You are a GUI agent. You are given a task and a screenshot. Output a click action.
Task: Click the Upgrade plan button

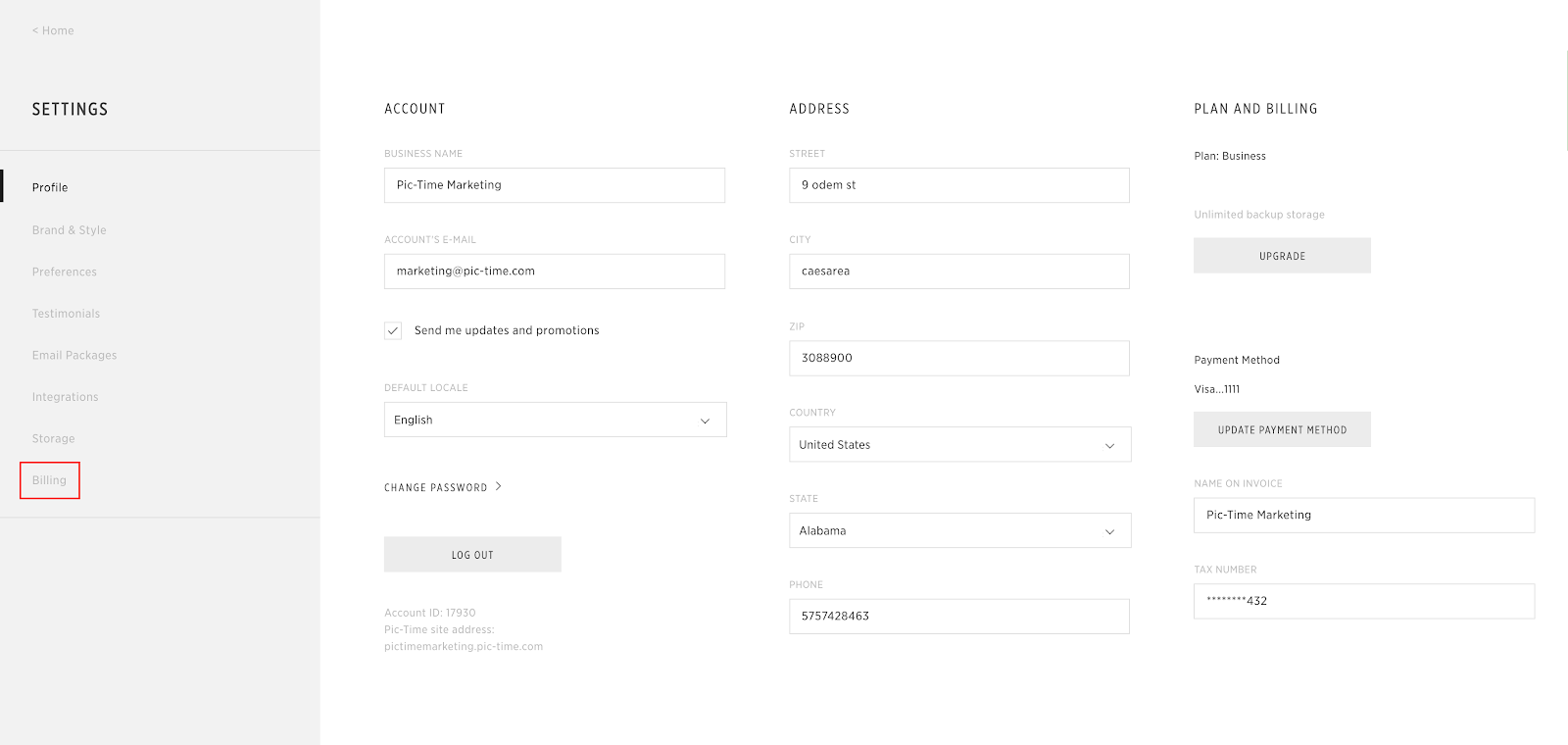pos(1282,256)
